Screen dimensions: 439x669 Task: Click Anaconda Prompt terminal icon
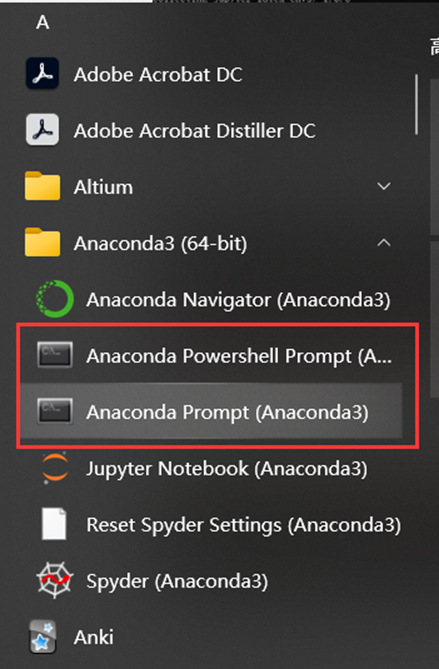(55, 411)
